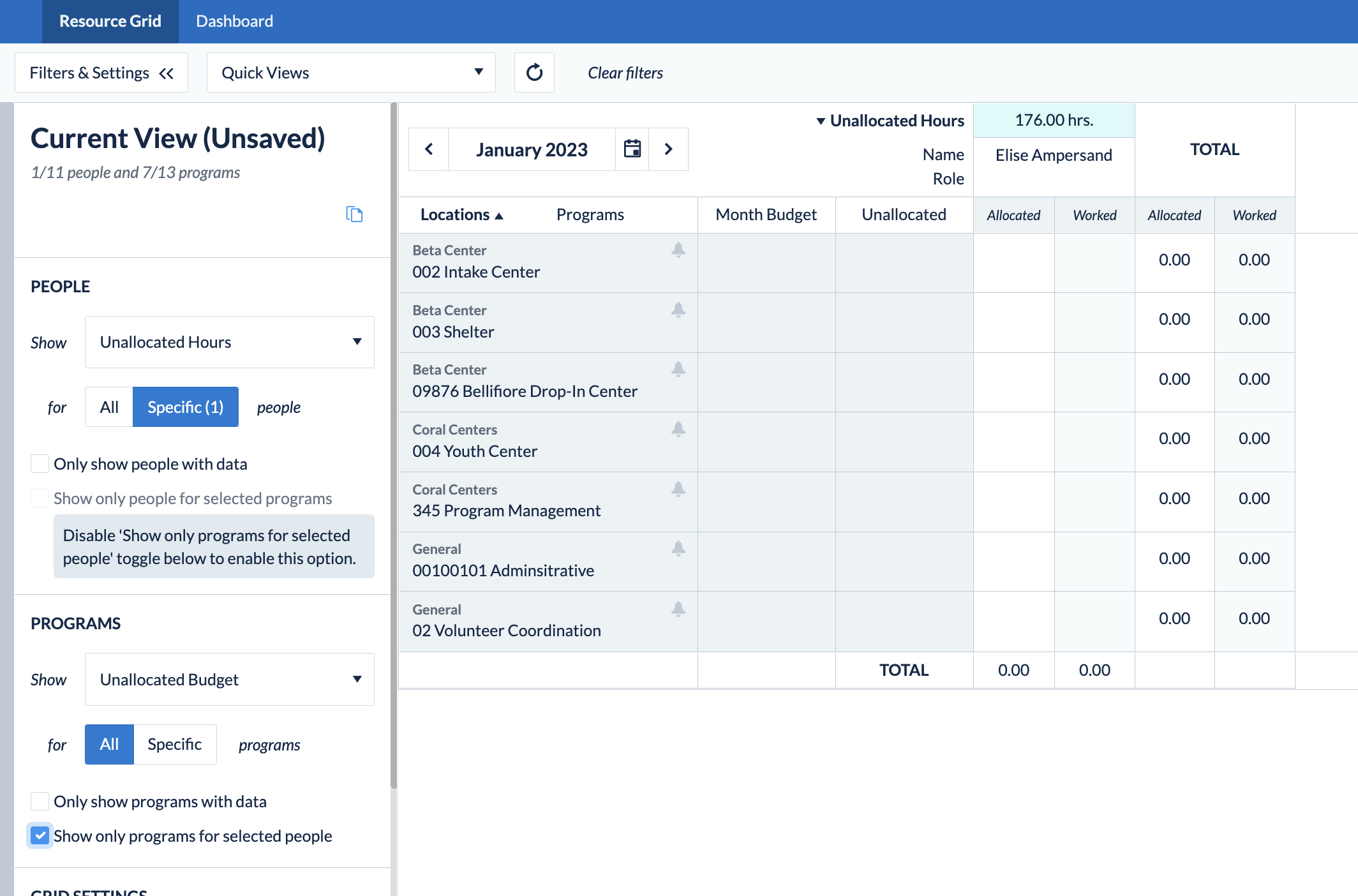Click the bell icon on 02 Volunteer Coordination row
The width and height of the screenshot is (1358, 896).
pyautogui.click(x=678, y=609)
